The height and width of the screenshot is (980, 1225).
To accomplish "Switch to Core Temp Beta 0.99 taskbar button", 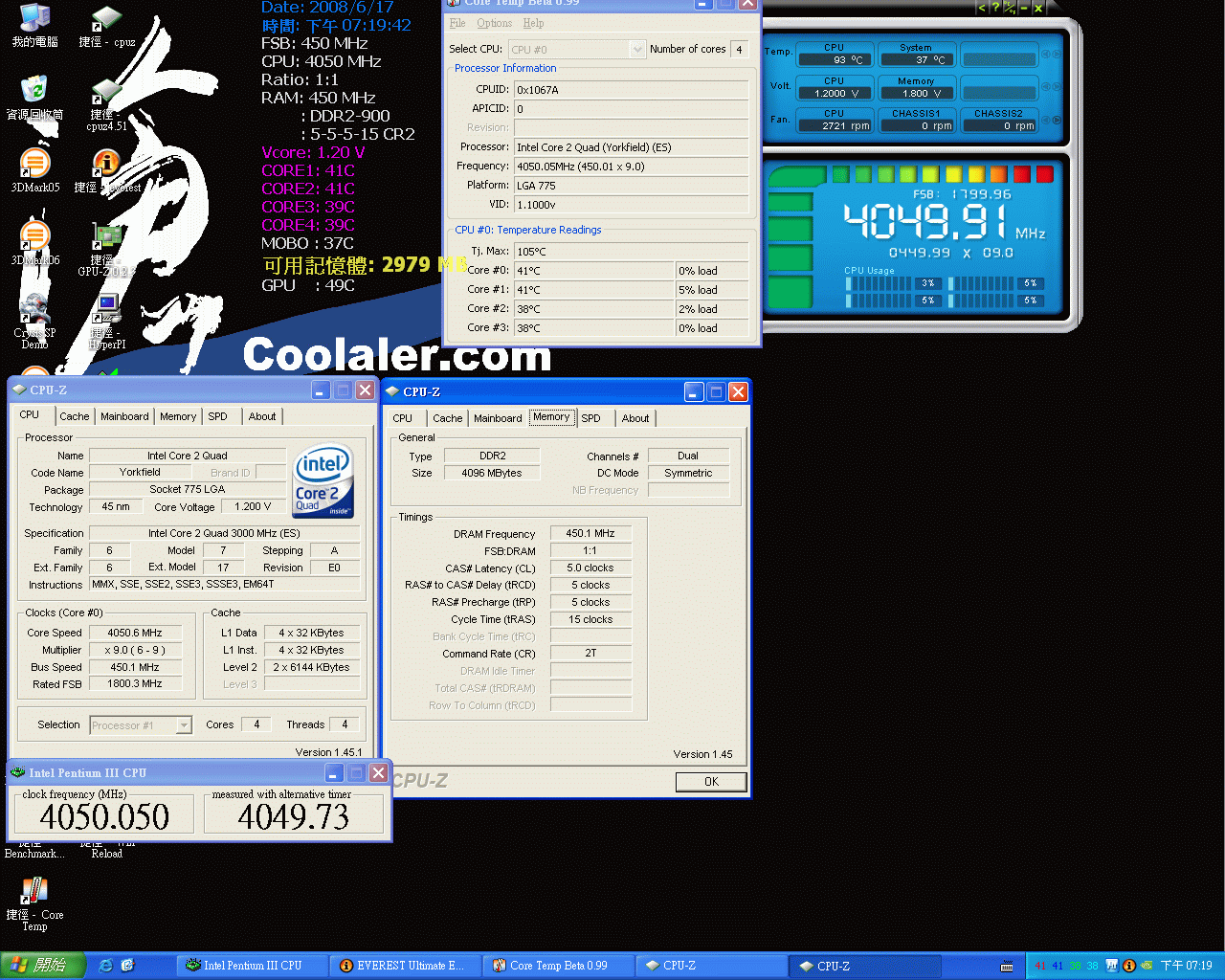I will 559,966.
